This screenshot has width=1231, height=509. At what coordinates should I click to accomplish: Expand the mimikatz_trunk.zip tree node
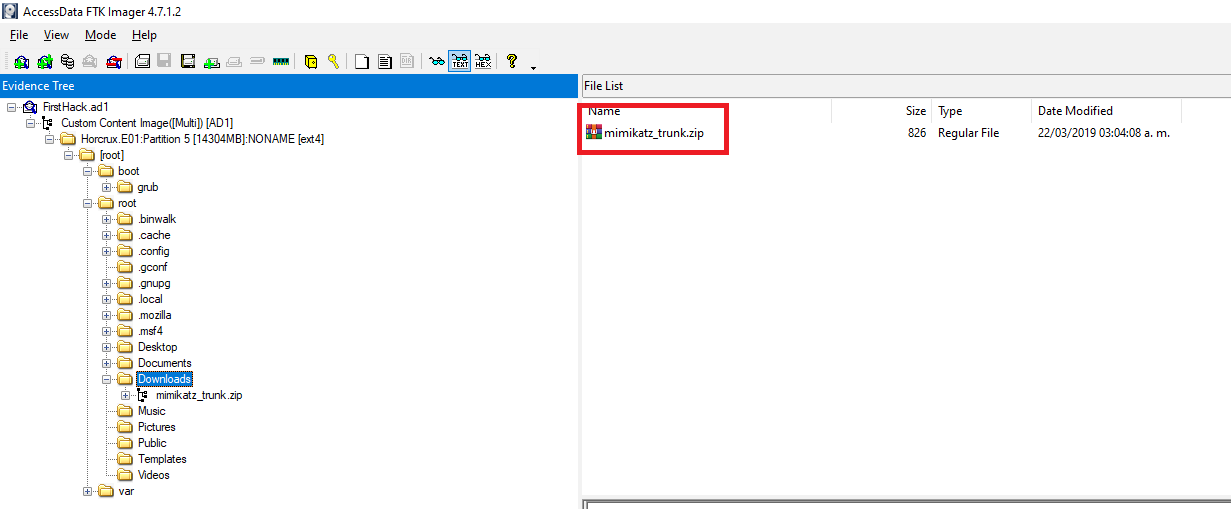pos(125,395)
